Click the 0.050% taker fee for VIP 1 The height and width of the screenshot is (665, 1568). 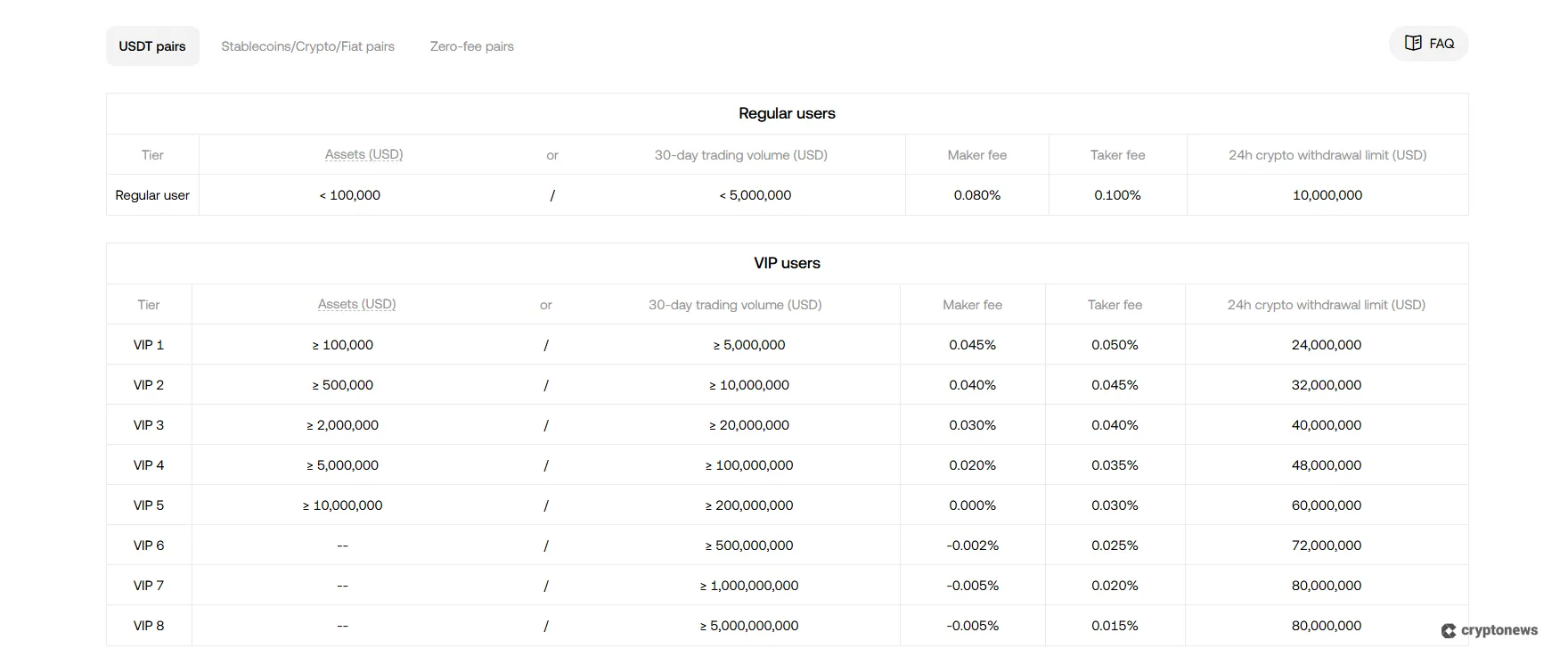click(x=1115, y=345)
